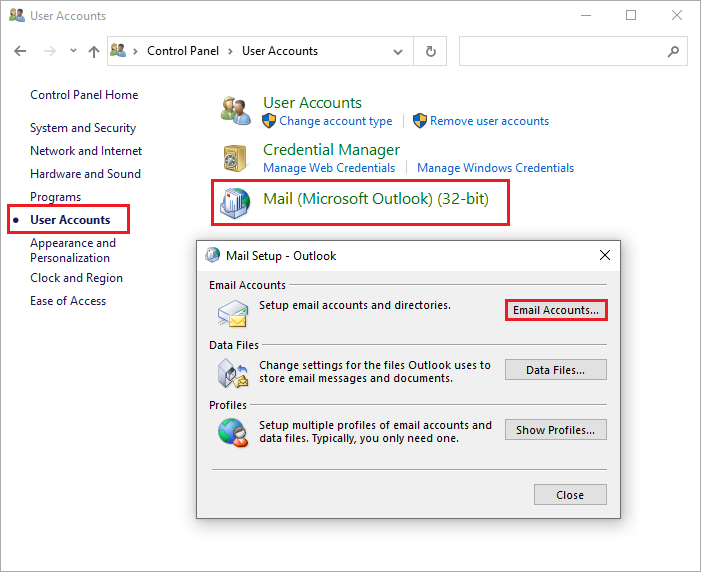701x572 pixels.
Task: Click the User Accounts icon in the address bar
Action: (x=118, y=51)
